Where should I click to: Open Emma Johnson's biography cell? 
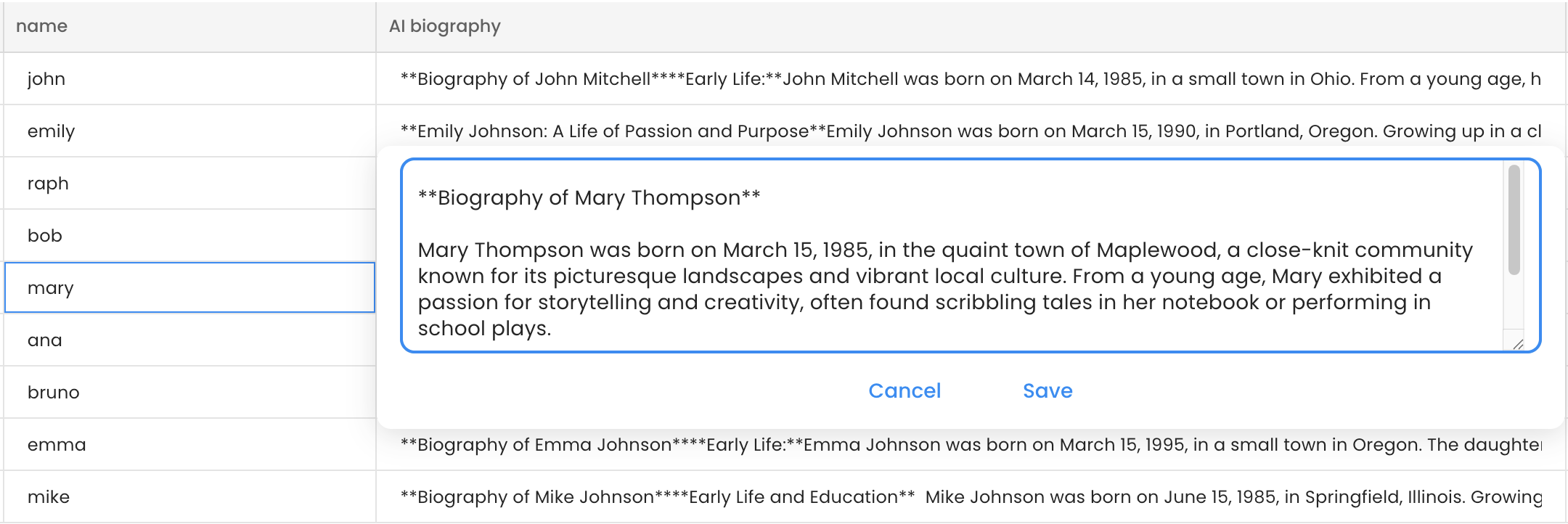970,445
